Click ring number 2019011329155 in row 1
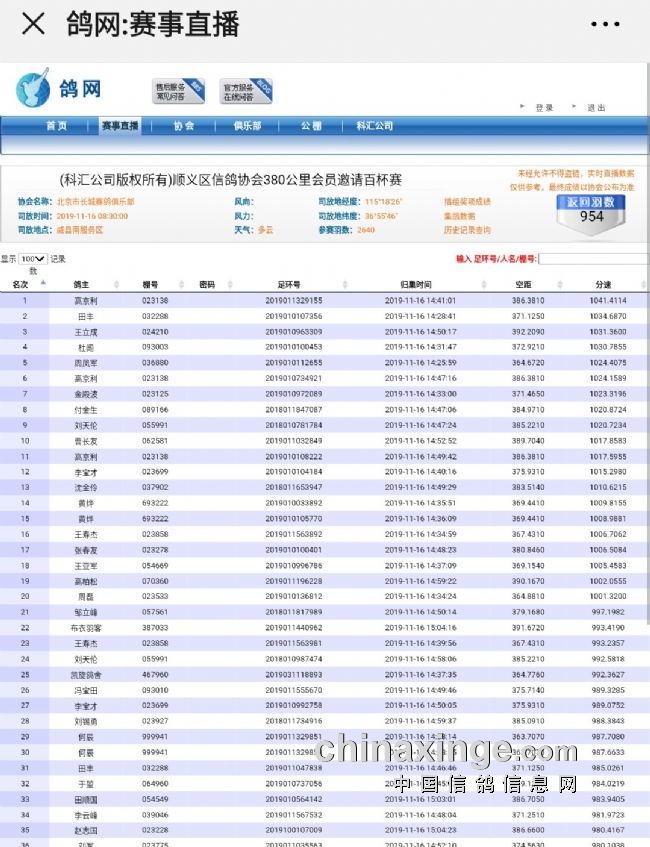Screen dimensions: 650x847 [x=293, y=300]
